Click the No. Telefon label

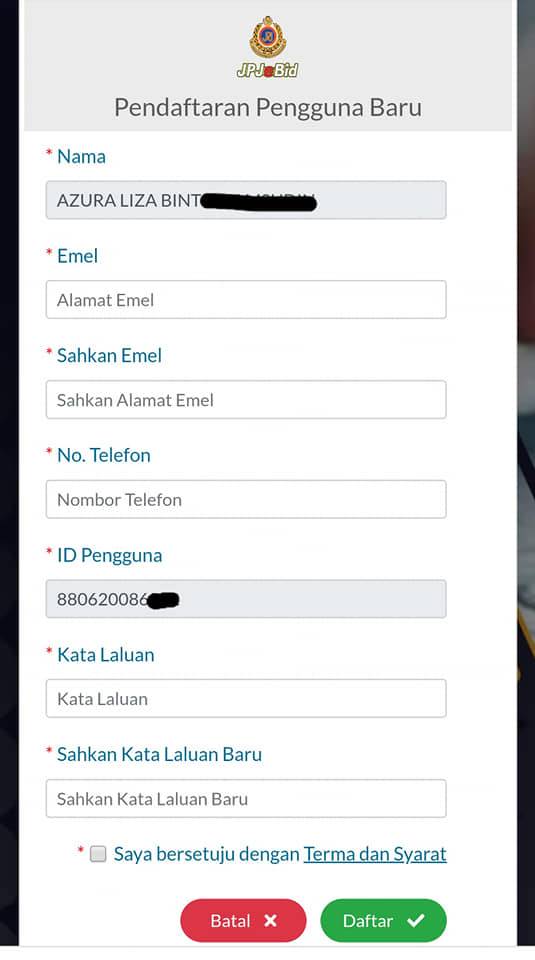pos(103,455)
